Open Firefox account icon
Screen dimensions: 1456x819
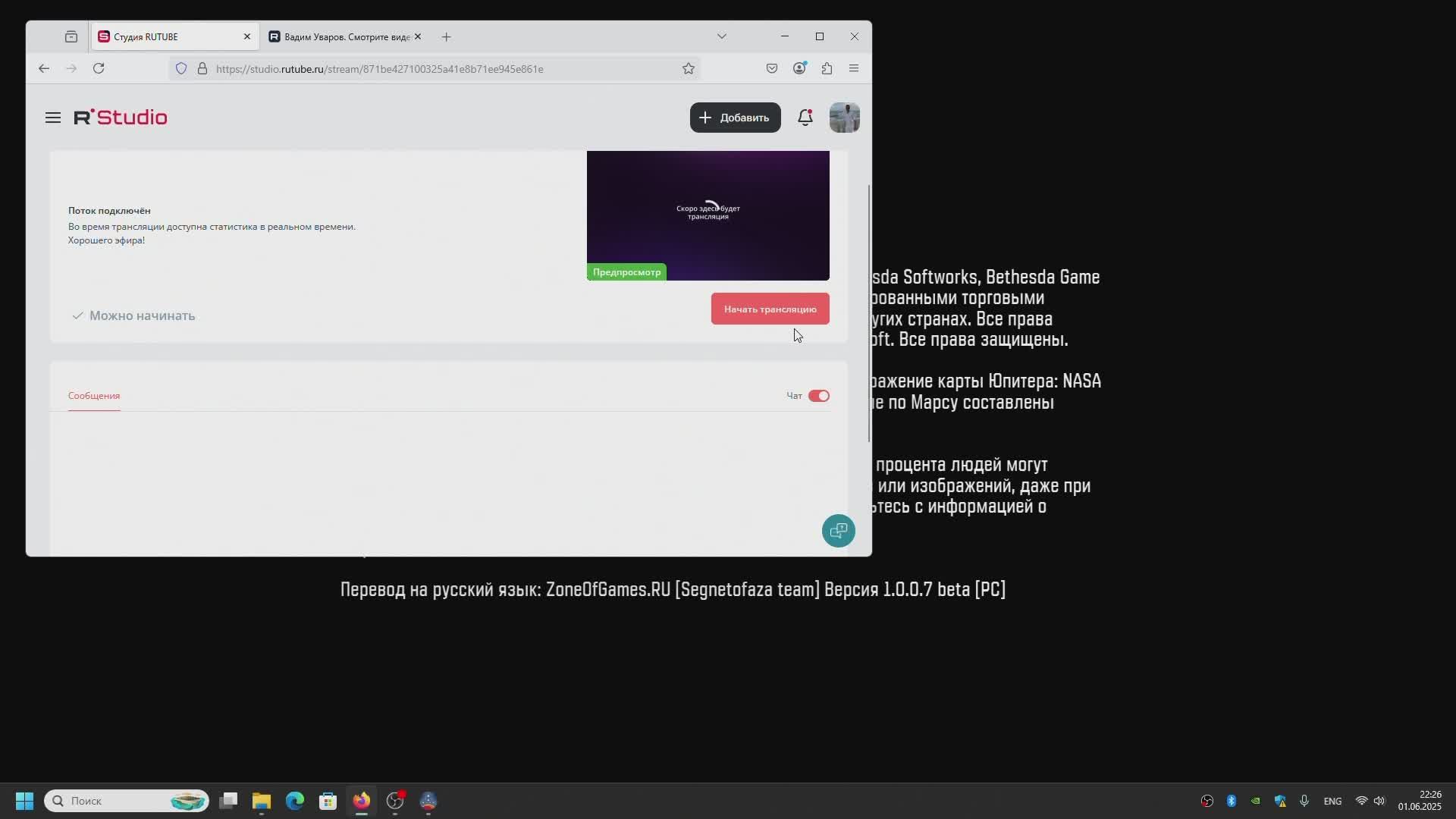click(799, 68)
